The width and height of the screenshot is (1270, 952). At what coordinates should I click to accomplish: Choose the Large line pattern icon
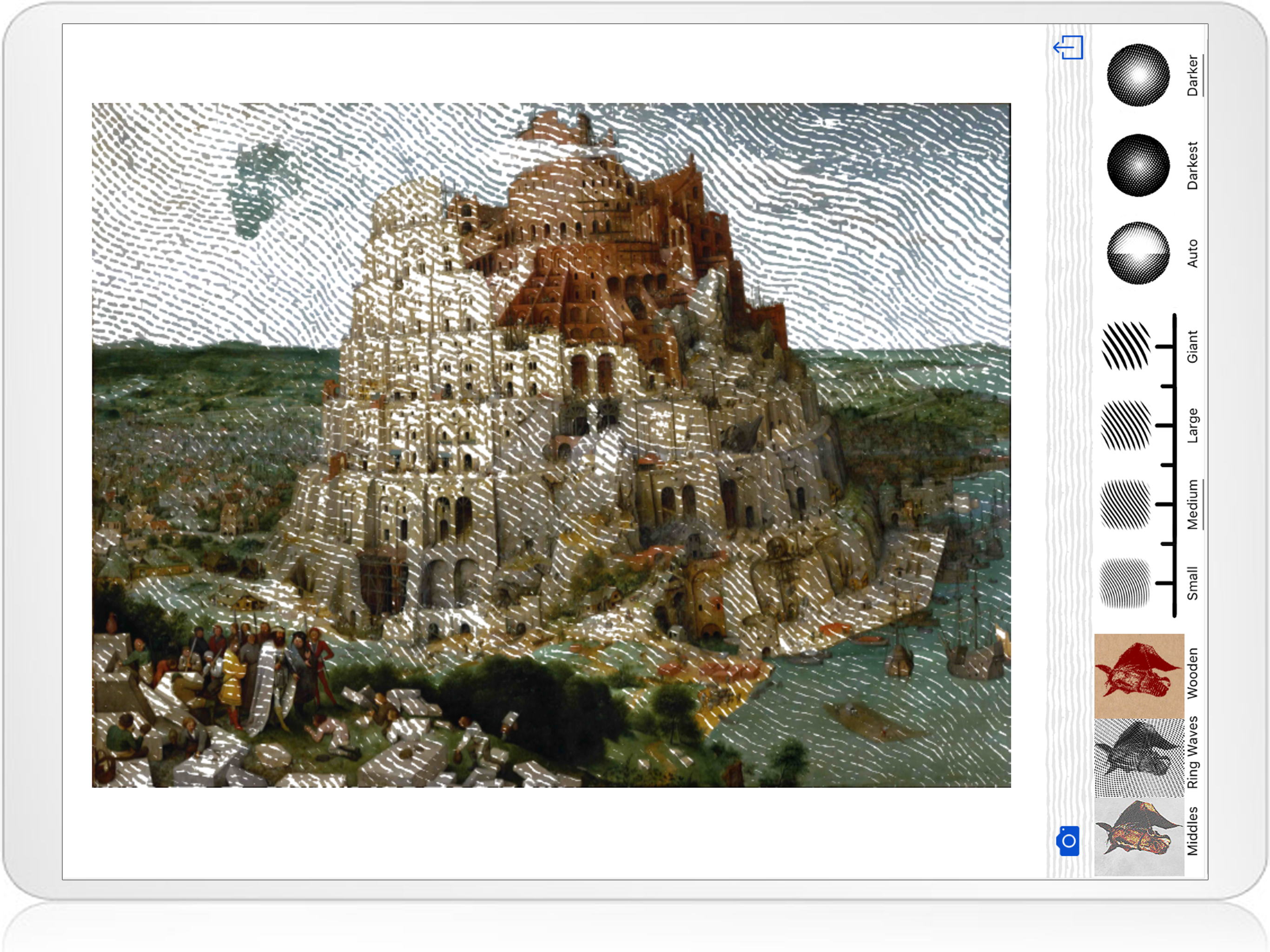[1126, 425]
